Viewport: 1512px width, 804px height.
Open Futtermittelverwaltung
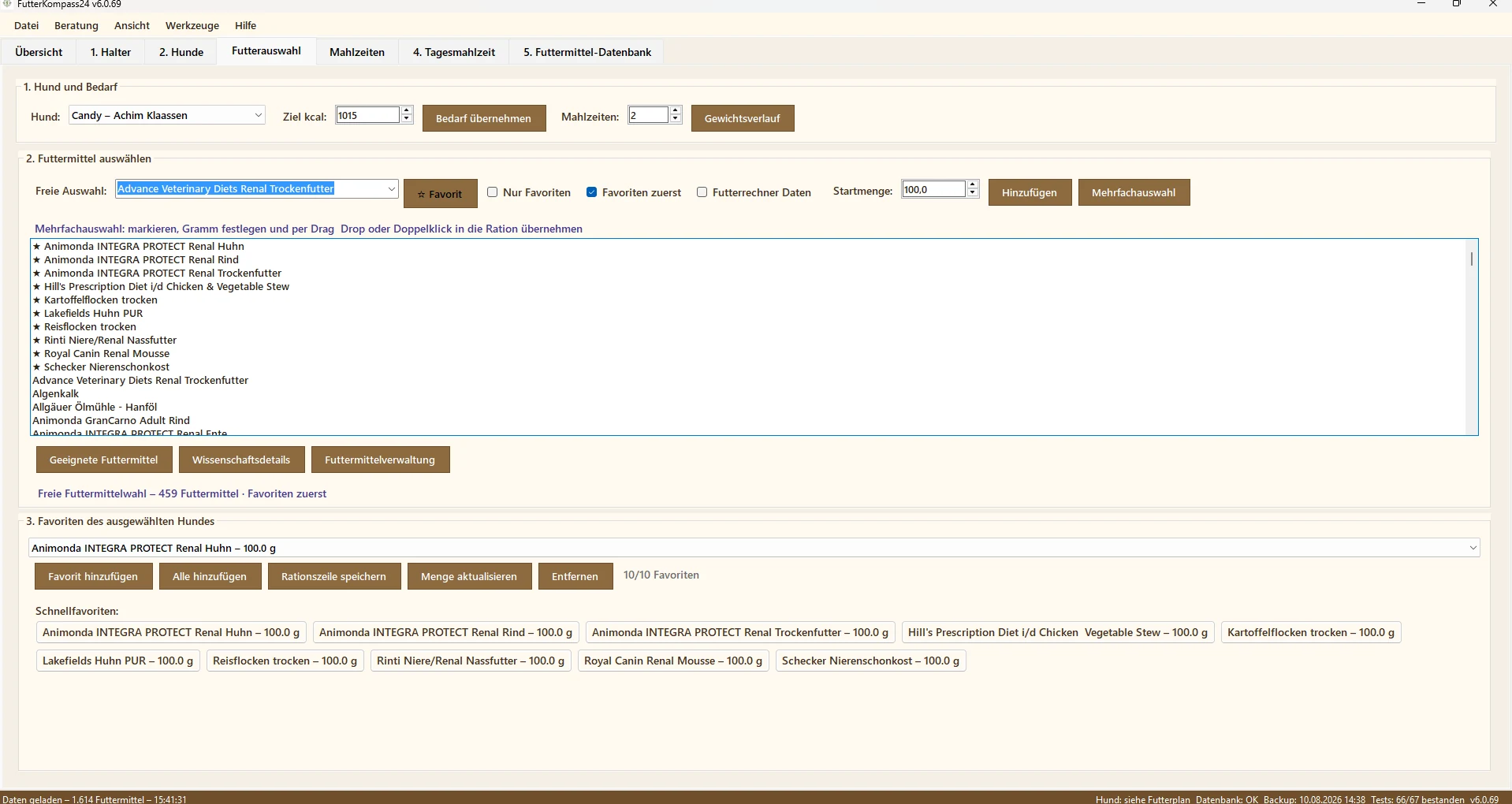coord(380,460)
